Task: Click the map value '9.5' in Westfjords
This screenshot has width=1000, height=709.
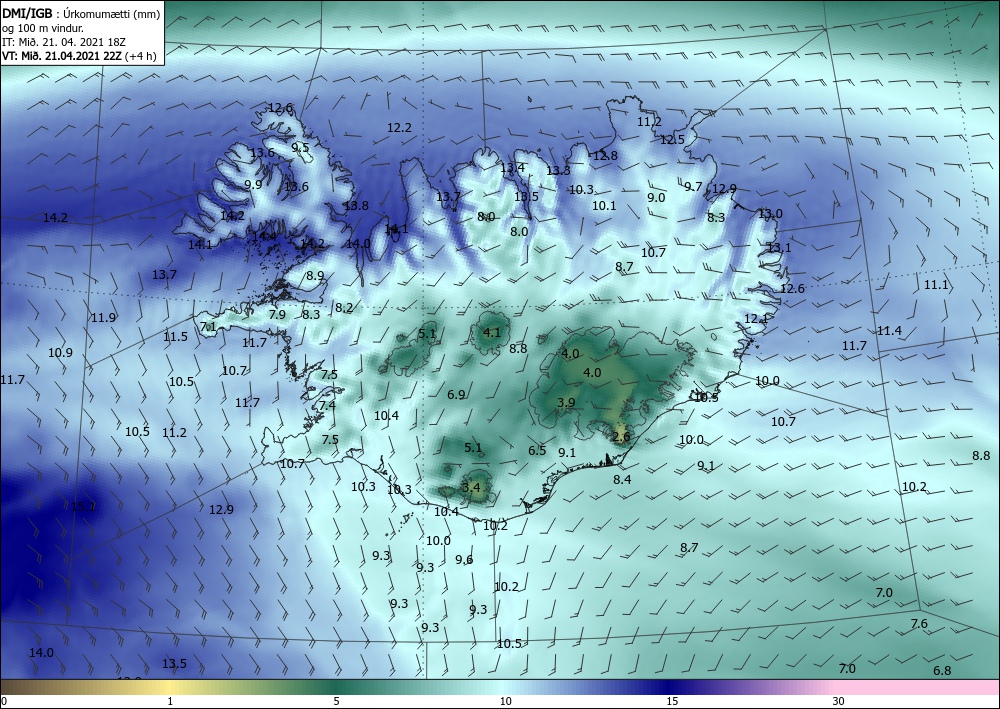Action: tap(300, 148)
